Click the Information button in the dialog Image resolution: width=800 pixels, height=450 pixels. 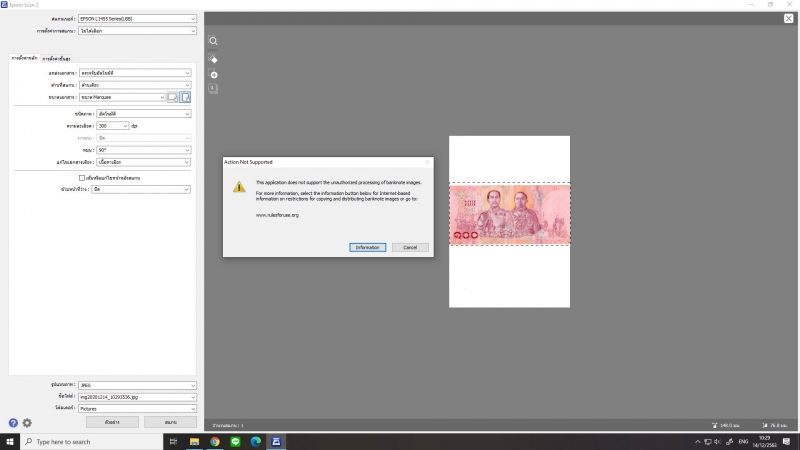(x=367, y=247)
